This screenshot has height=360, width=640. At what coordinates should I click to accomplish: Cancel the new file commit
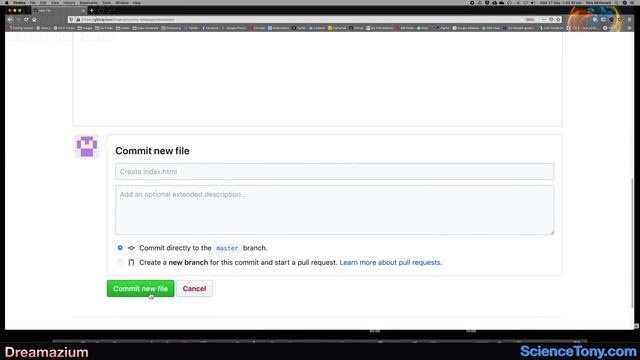click(x=194, y=289)
